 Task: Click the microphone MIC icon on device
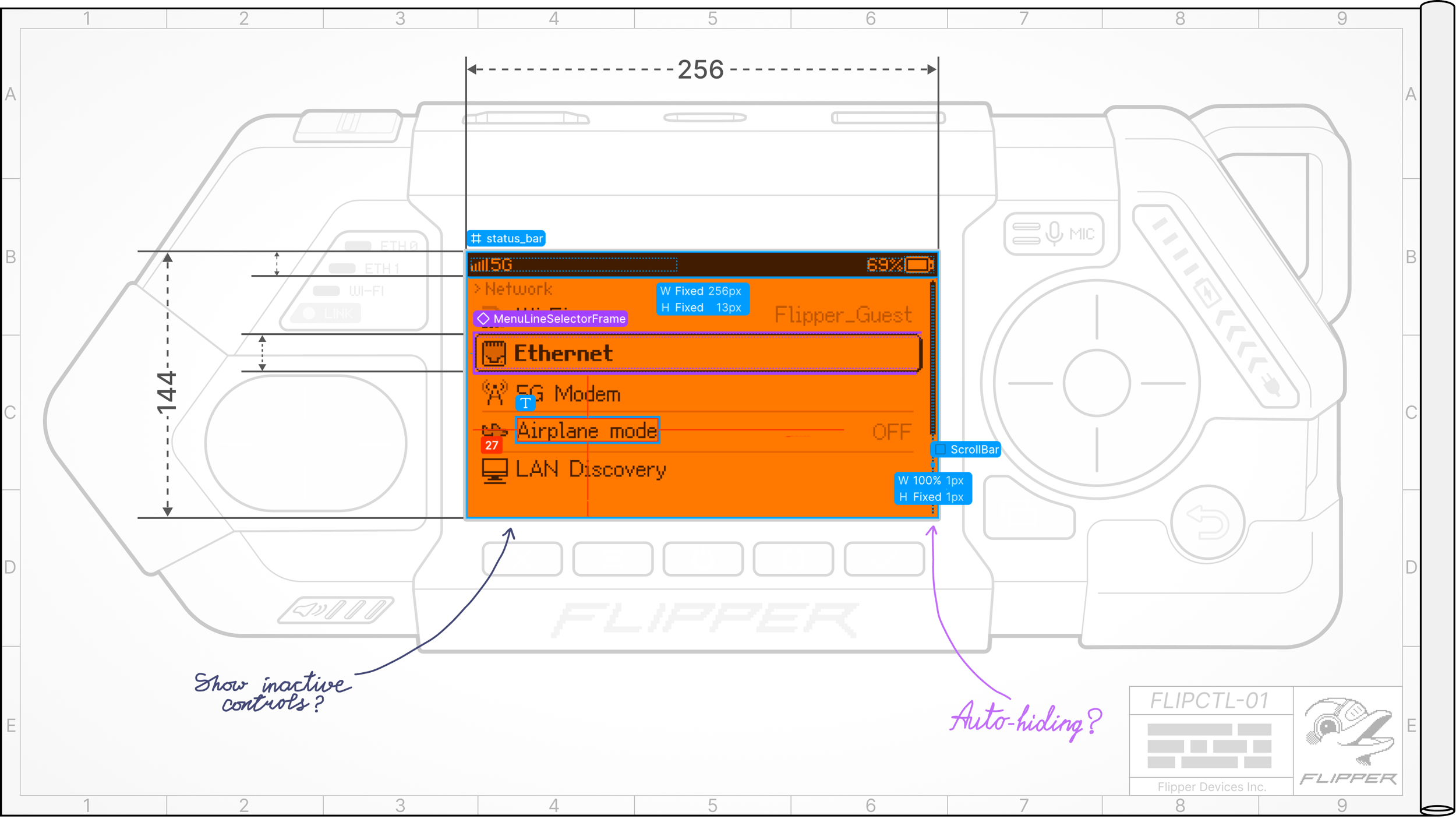tap(1055, 234)
